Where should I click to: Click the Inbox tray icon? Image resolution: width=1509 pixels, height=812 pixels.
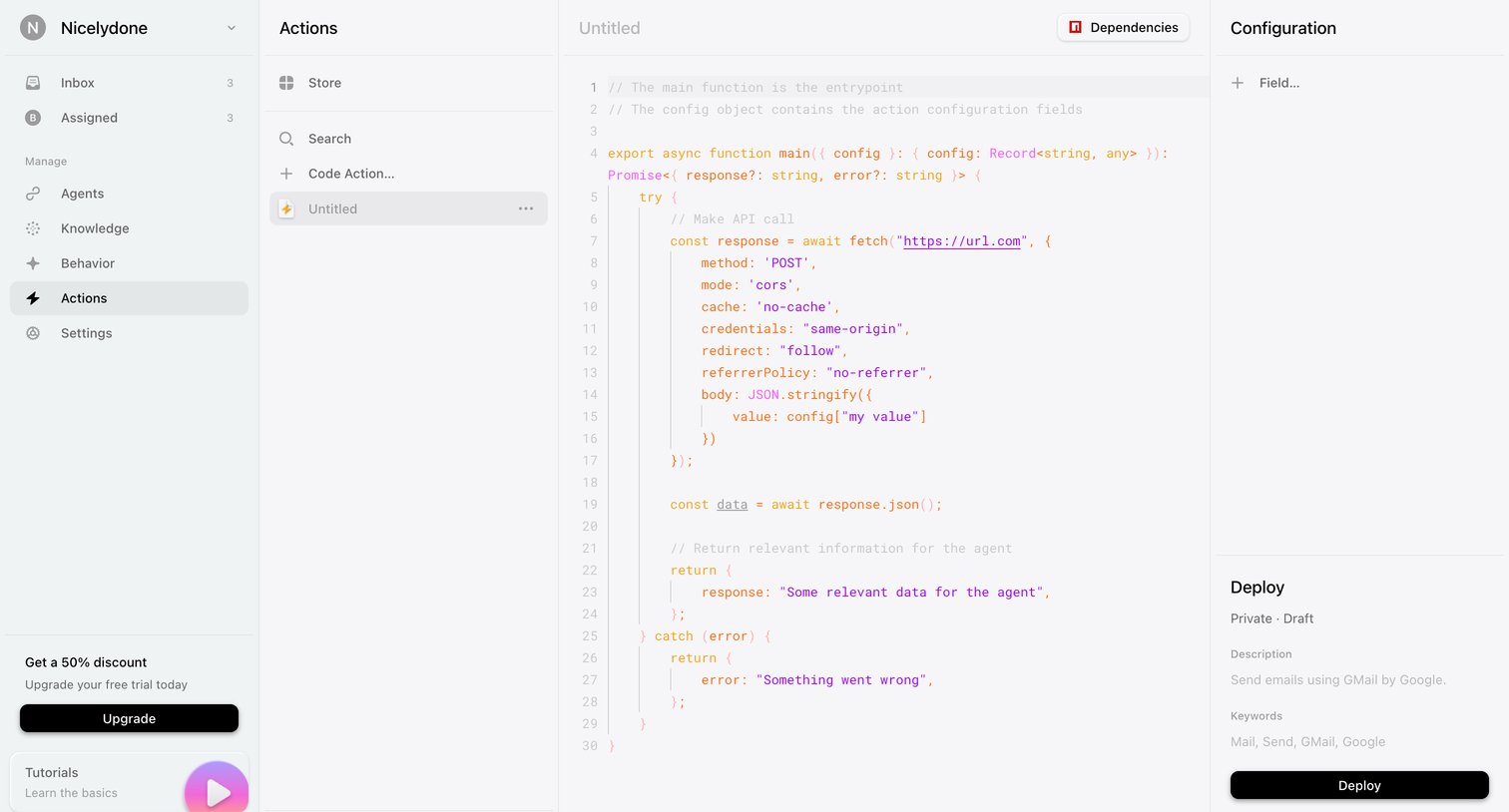33,83
